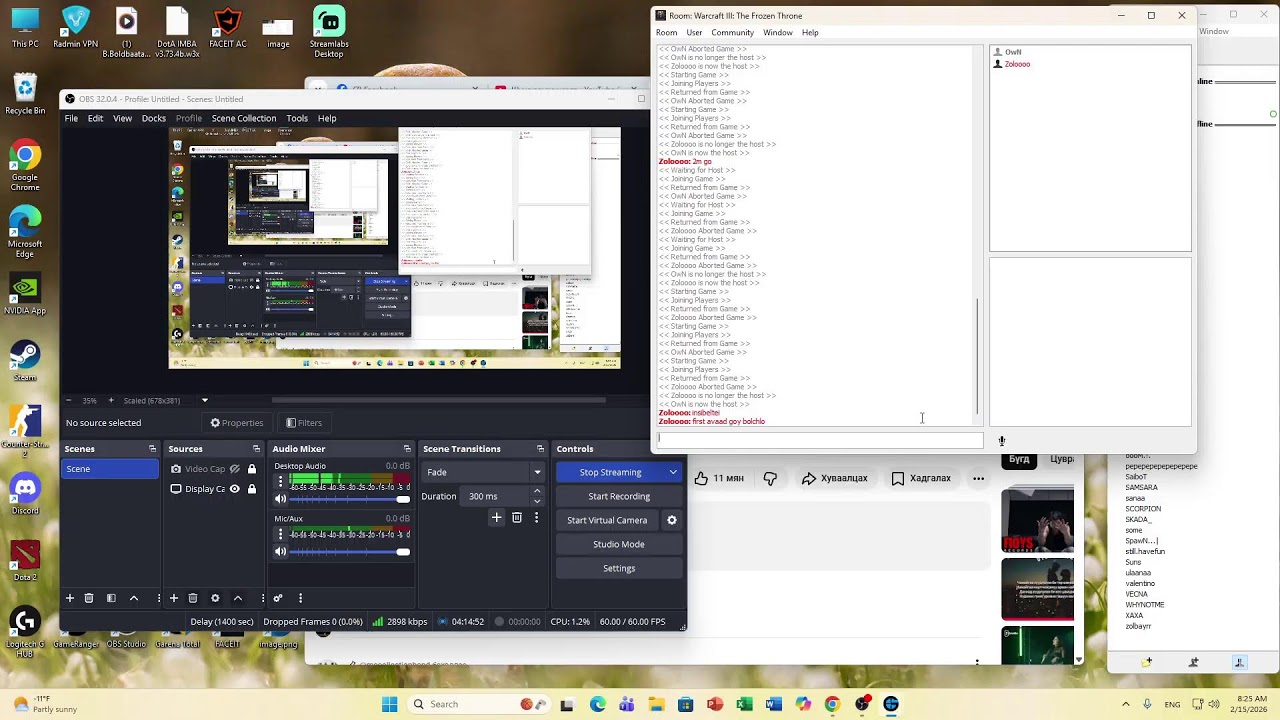Enable Studio Mode in OBS
This screenshot has width=1280, height=720.
[x=619, y=544]
